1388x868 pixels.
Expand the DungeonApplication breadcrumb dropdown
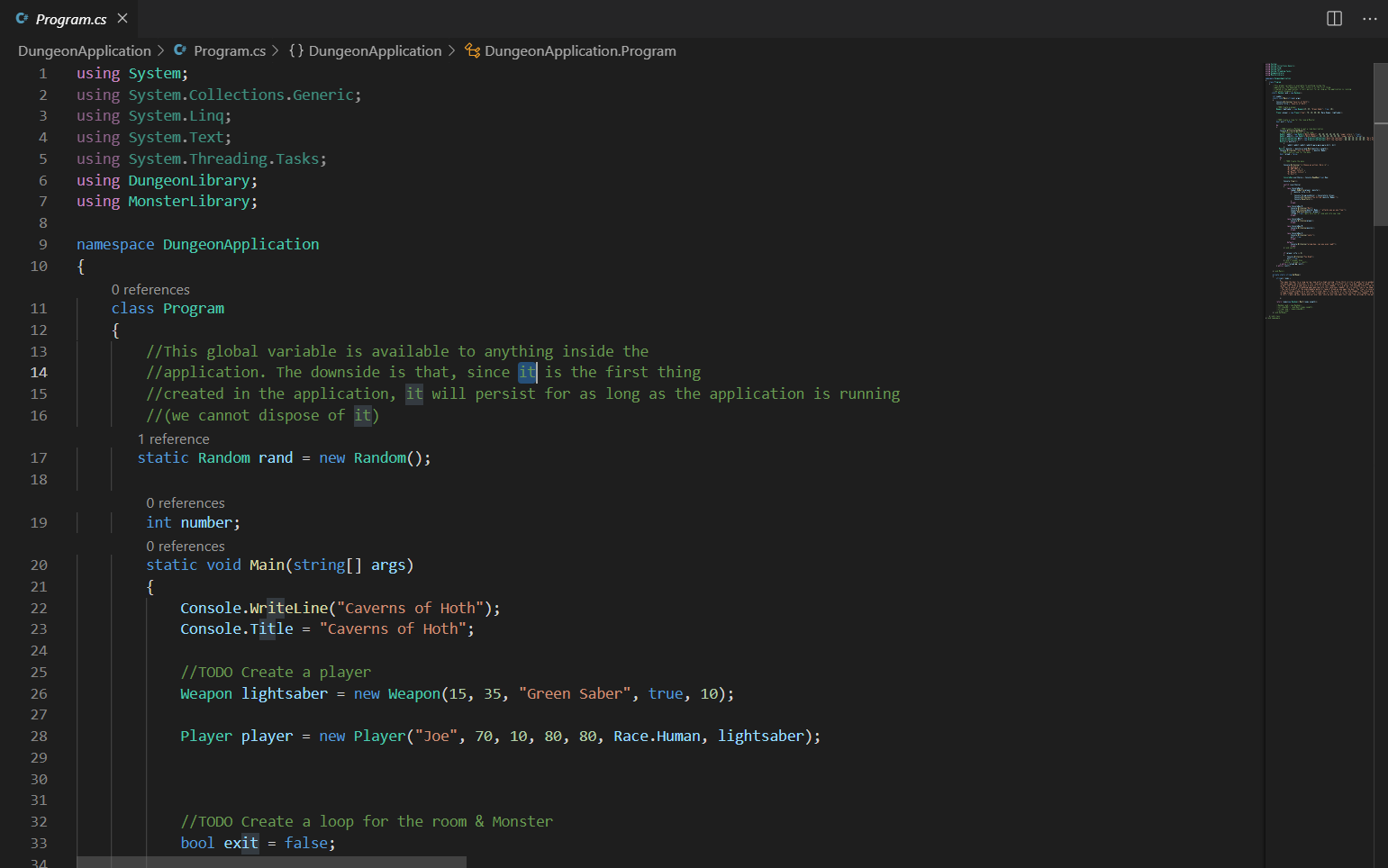84,50
